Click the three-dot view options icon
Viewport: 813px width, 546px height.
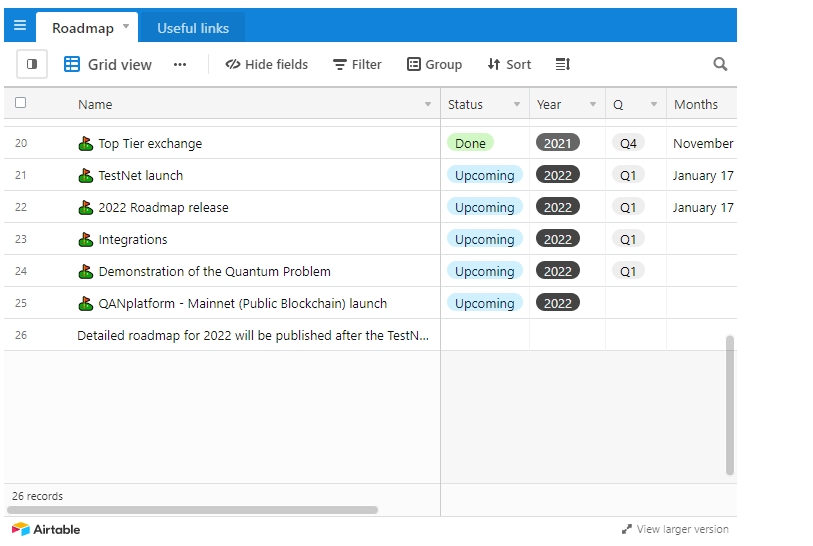click(x=180, y=64)
